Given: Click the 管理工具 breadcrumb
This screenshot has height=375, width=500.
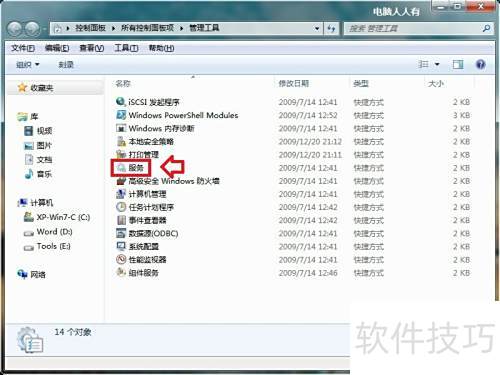Looking at the screenshot, I should tap(204, 28).
